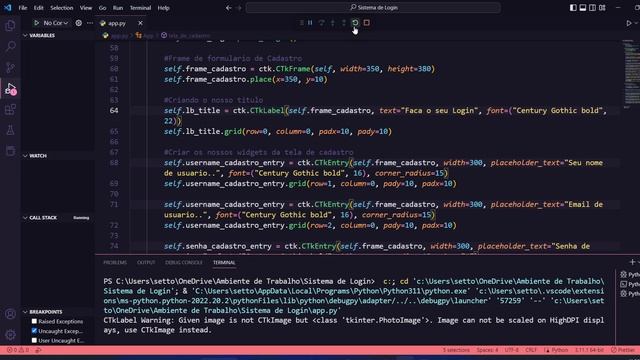The width and height of the screenshot is (640, 360).
Task: Open the Accounts menu in activity bar
Action: [10, 314]
